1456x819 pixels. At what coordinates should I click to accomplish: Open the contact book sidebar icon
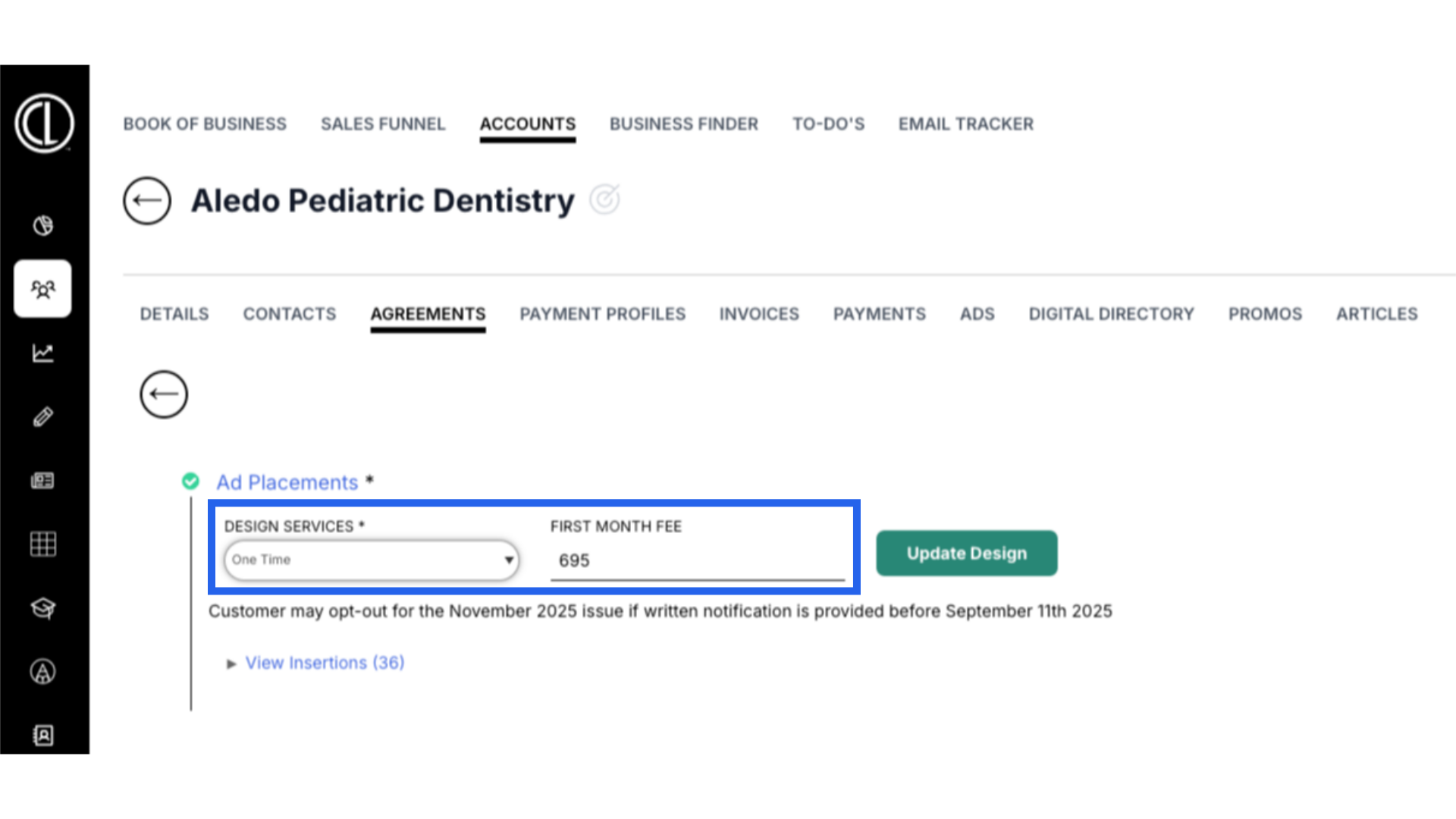(x=43, y=735)
